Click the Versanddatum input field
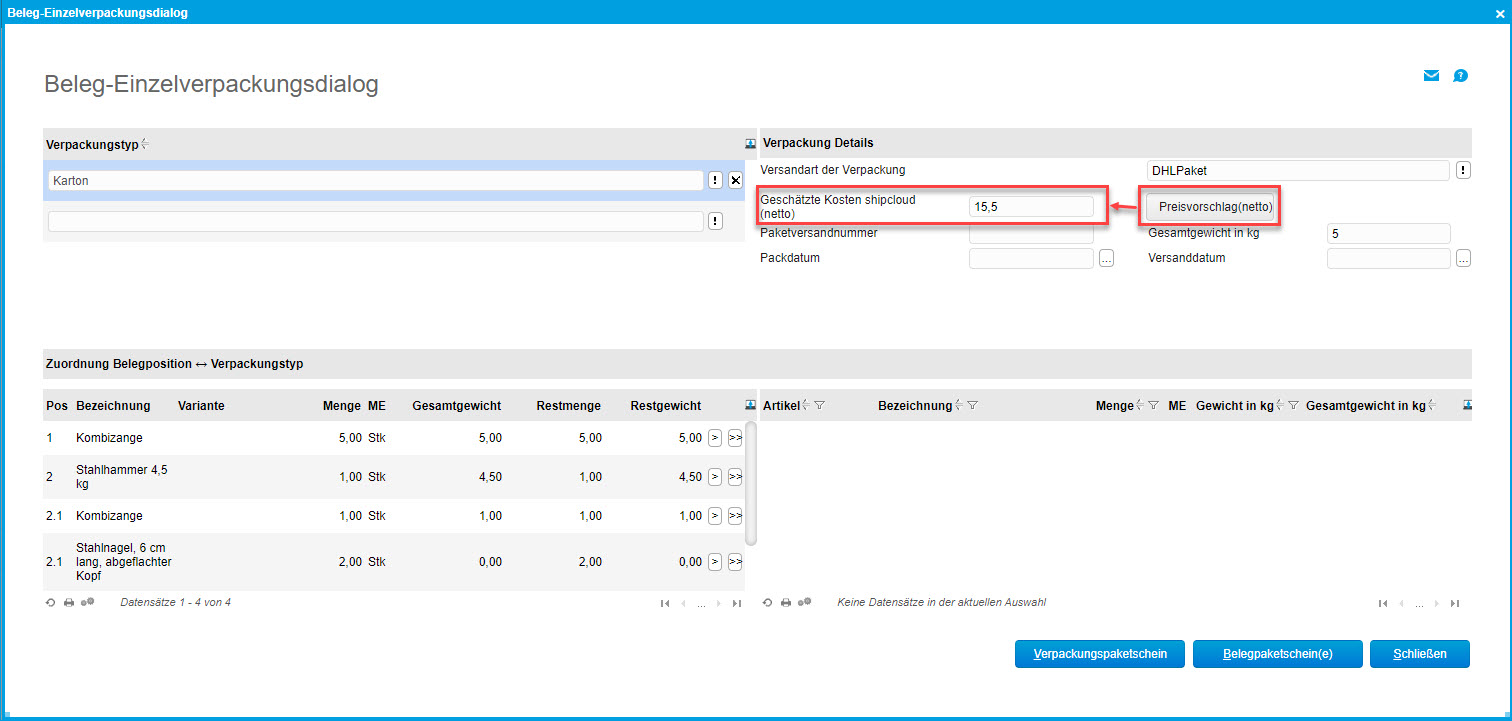The image size is (1512, 721). (1388, 258)
